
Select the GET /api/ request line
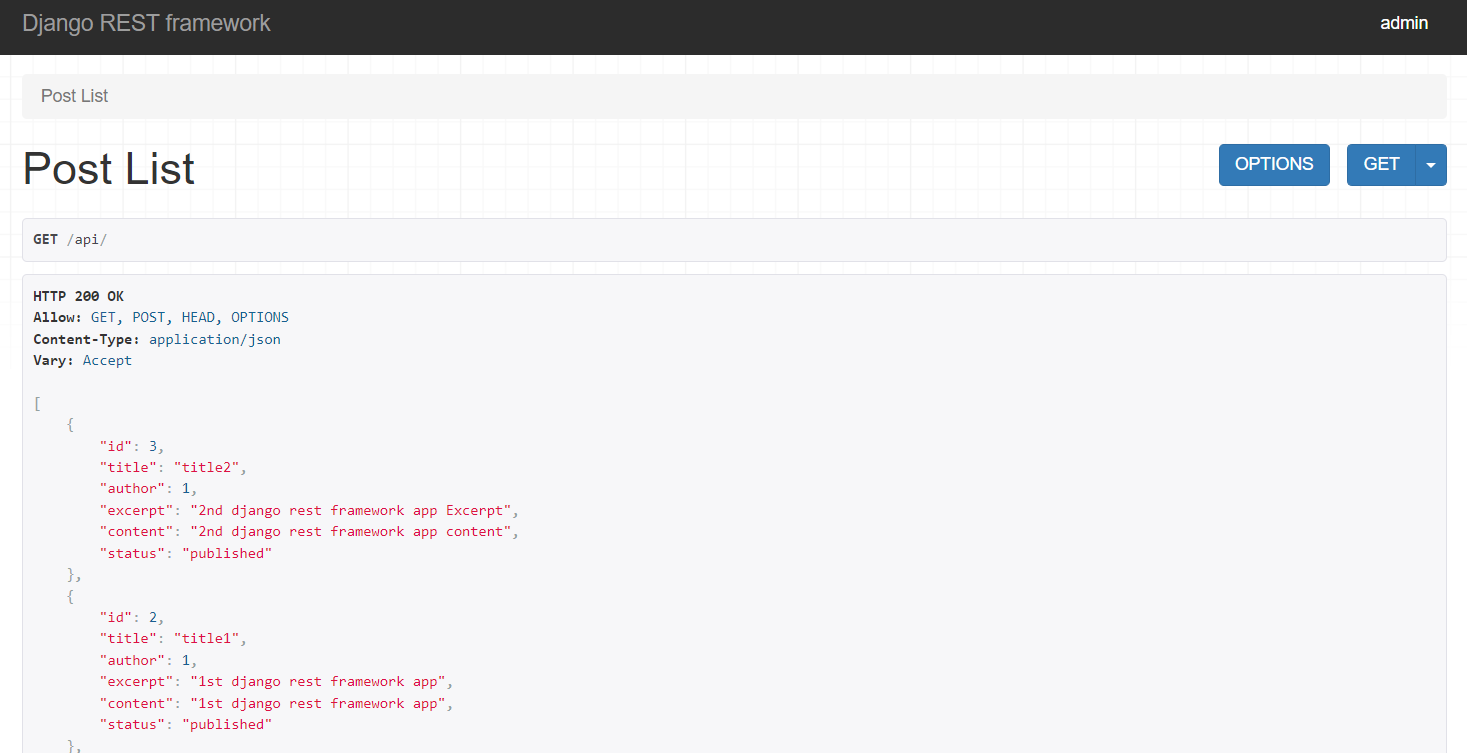[x=70, y=240]
